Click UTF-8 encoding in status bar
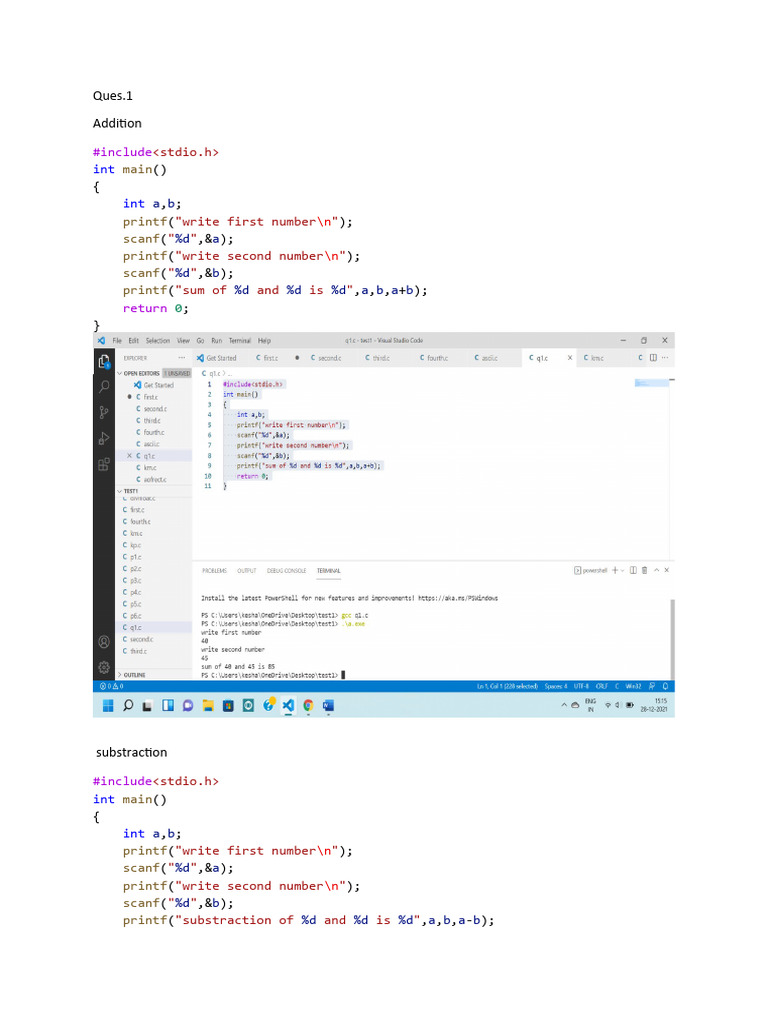This screenshot has height=1024, width=768. [579, 687]
